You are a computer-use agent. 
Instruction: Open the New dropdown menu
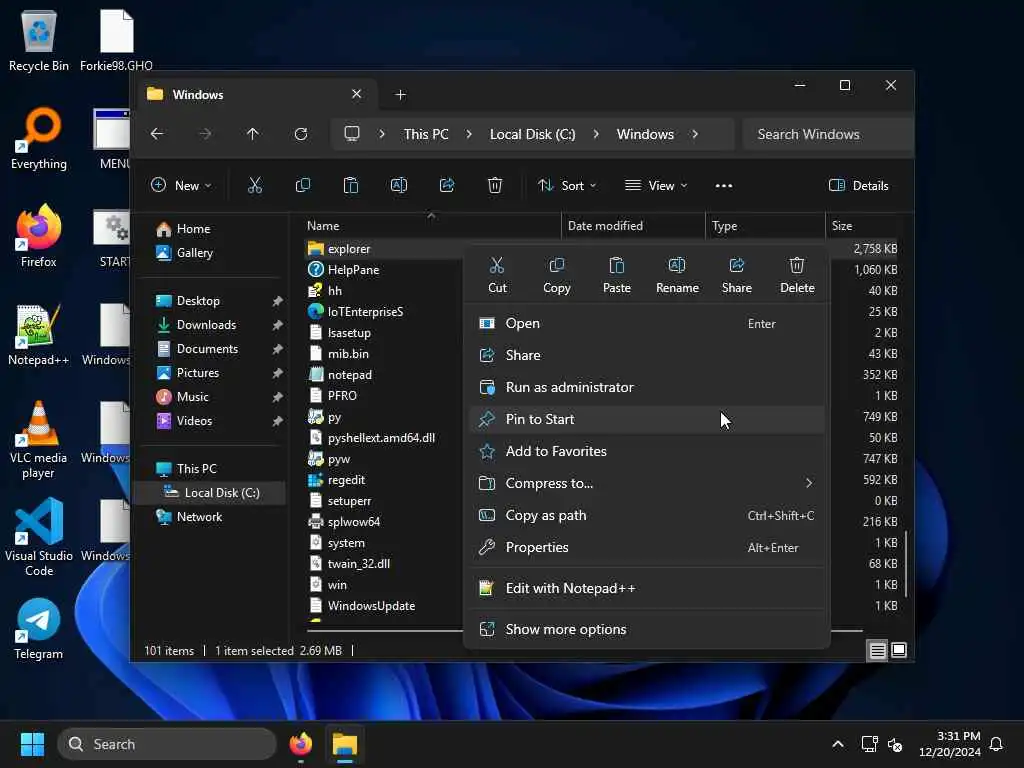181,185
